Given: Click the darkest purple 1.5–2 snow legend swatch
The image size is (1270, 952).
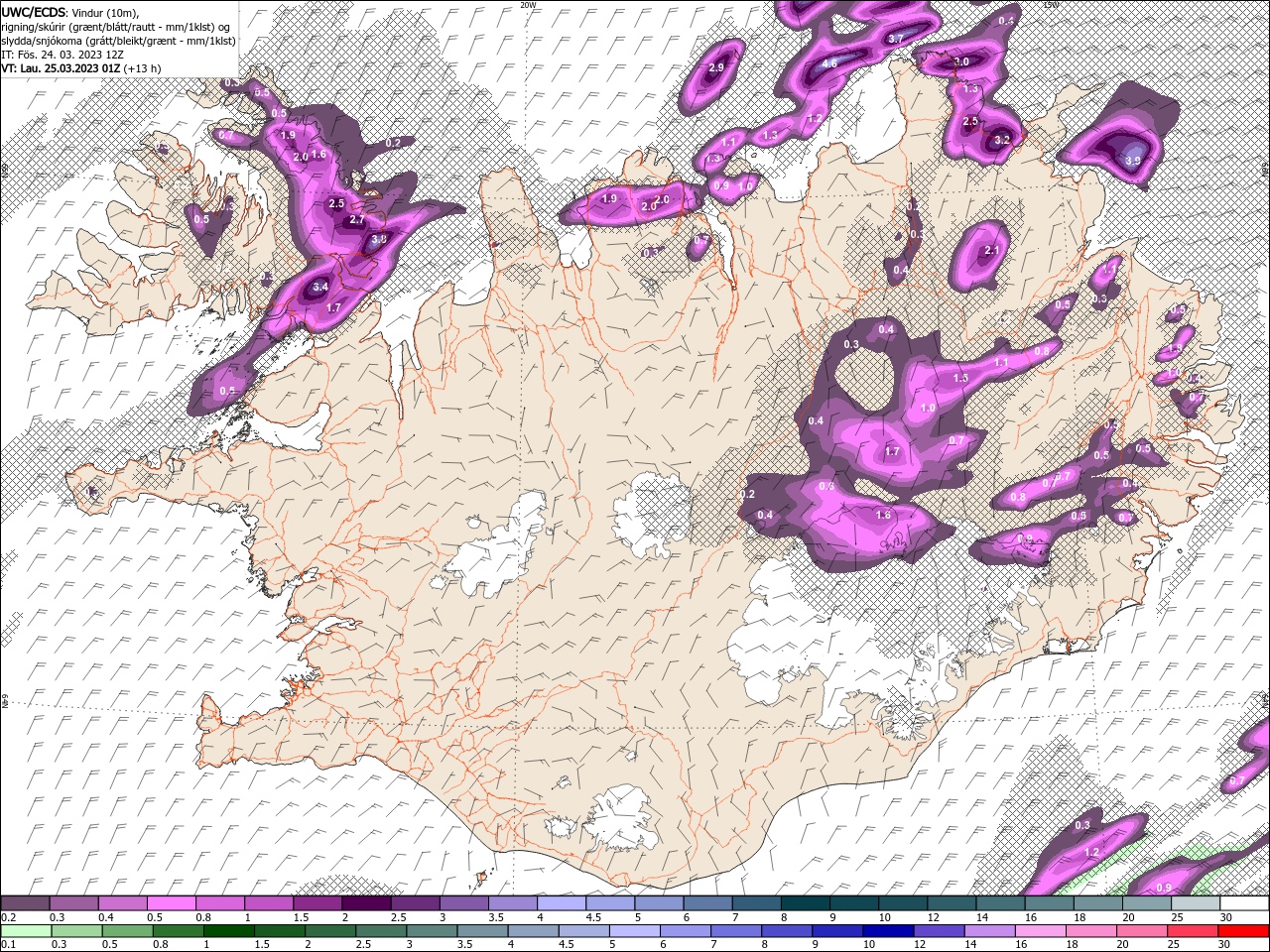Looking at the screenshot, I should point(366,903).
